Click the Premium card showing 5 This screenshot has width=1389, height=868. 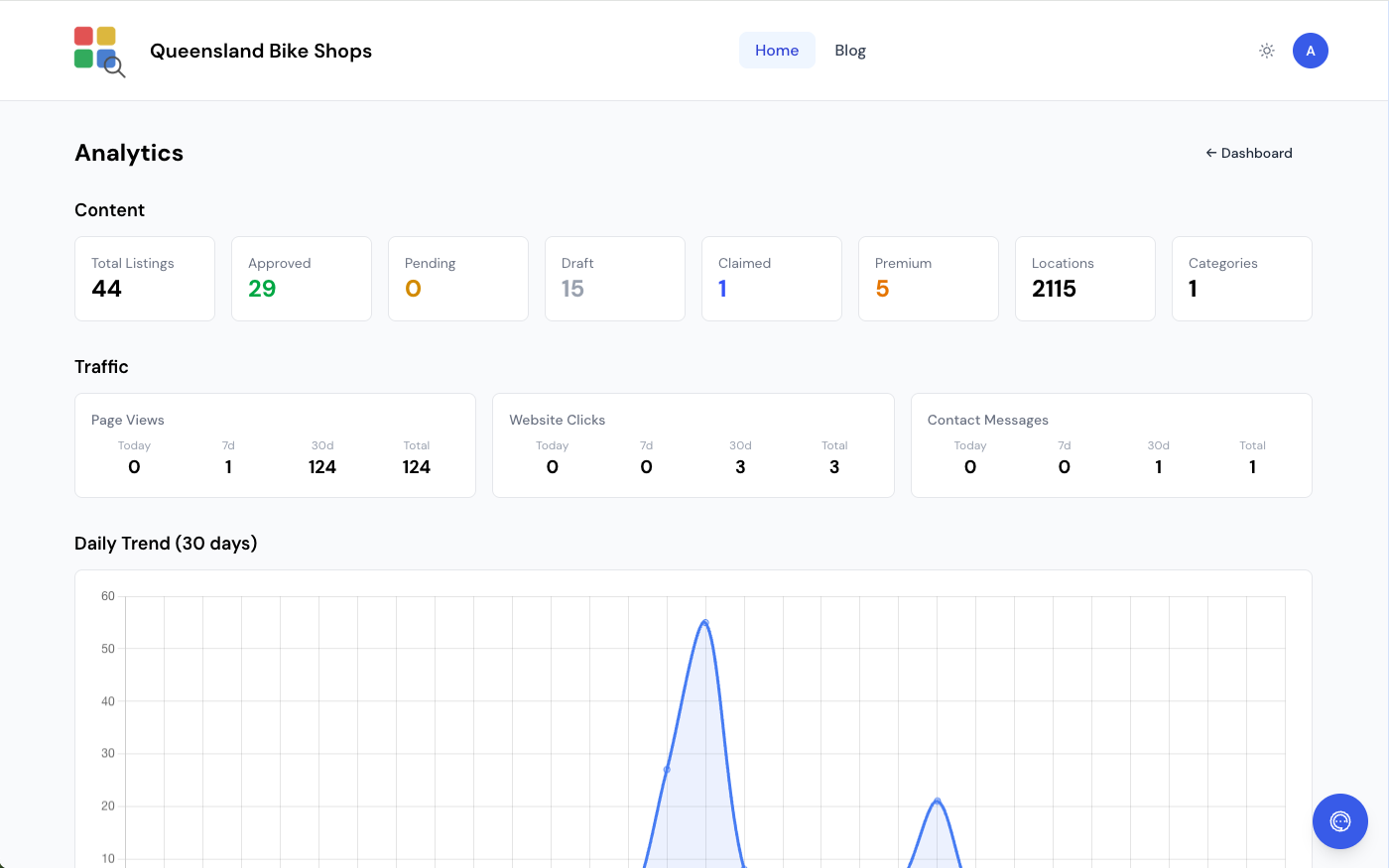[x=929, y=278]
